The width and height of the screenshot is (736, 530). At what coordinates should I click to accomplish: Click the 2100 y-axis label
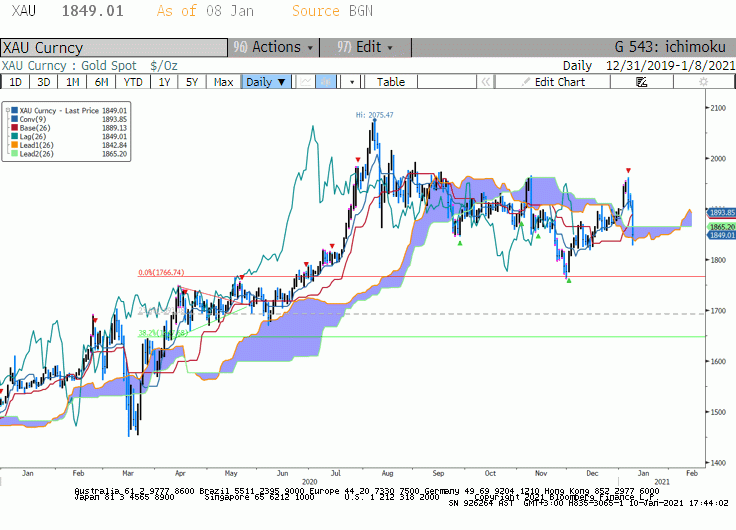[718, 108]
